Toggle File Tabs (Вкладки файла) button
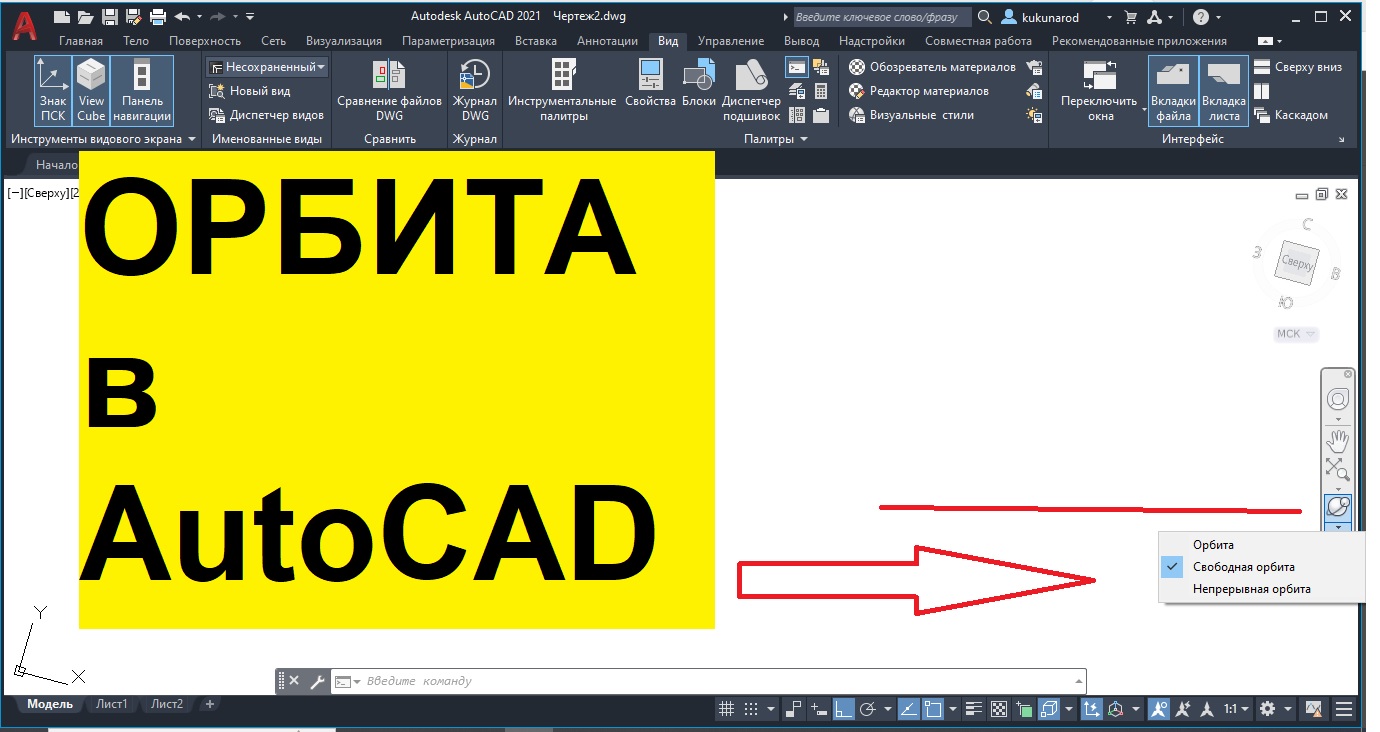This screenshot has width=1380, height=732. (x=1173, y=90)
